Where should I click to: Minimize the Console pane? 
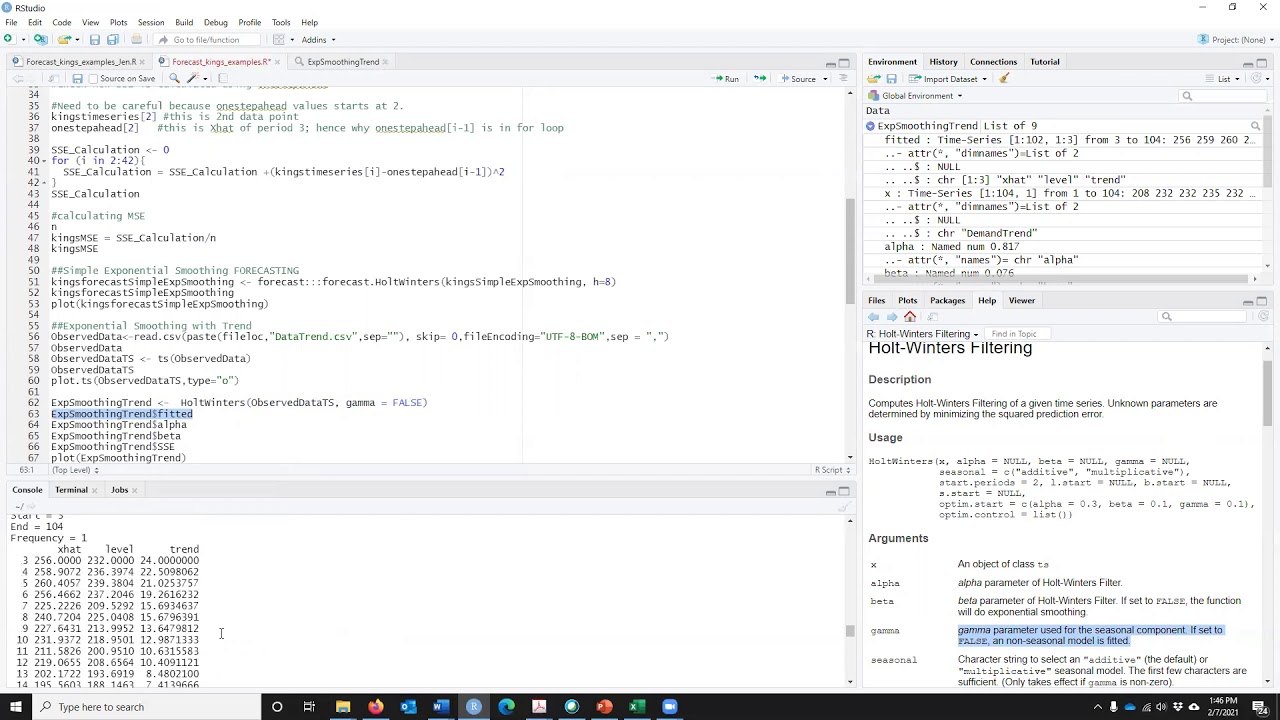pos(830,491)
